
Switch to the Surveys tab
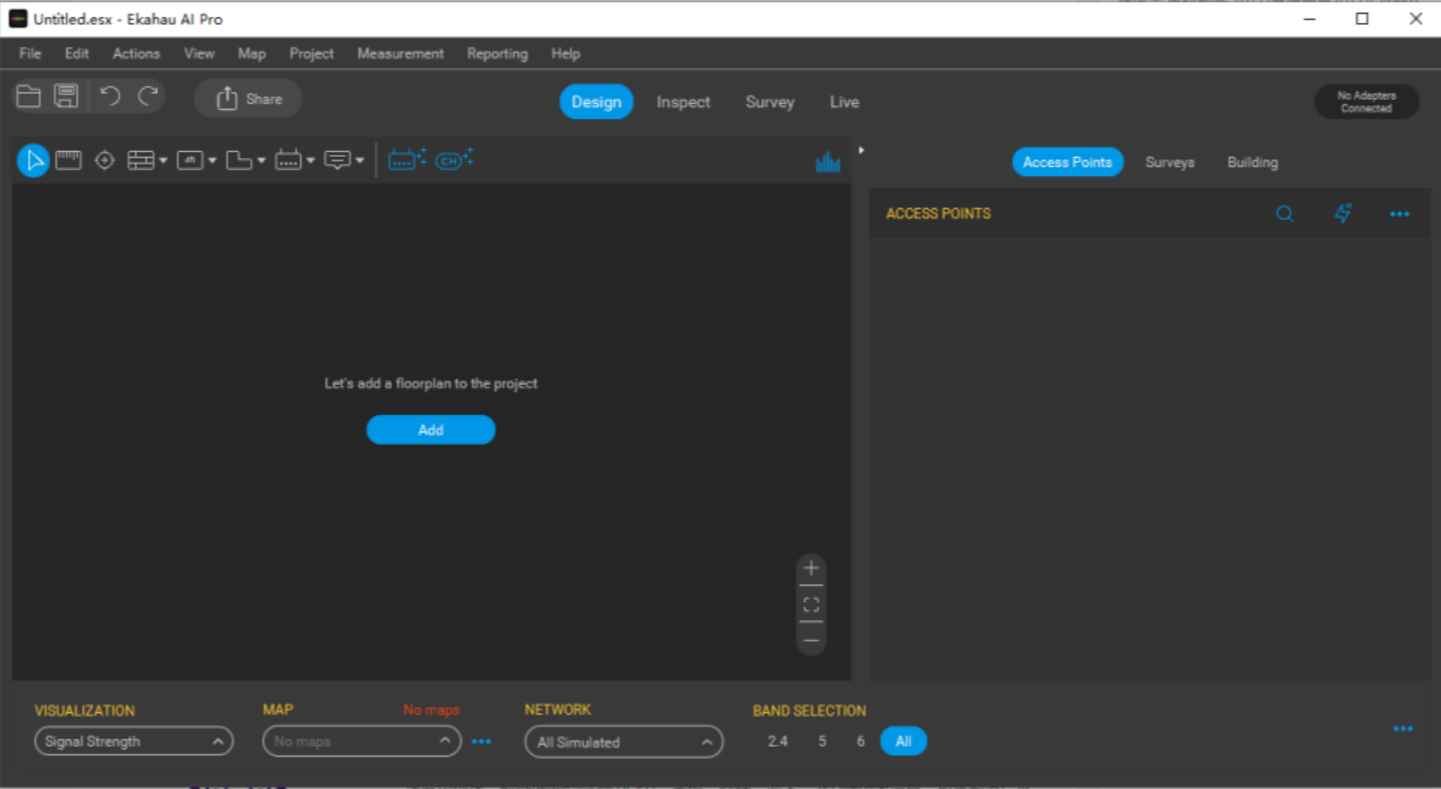[1169, 162]
